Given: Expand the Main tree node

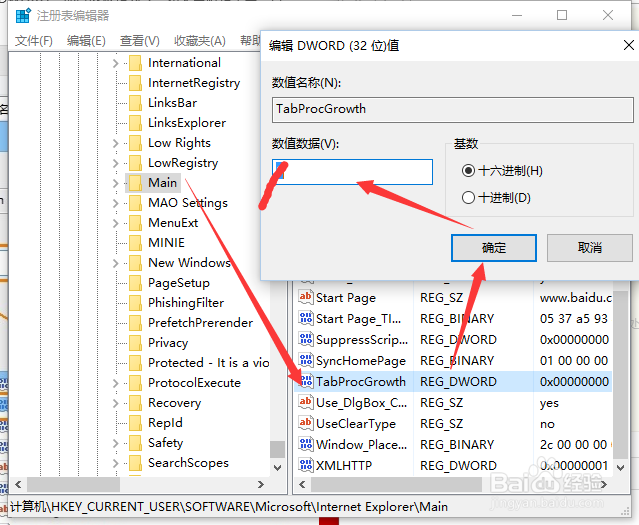Looking at the screenshot, I should [x=116, y=183].
